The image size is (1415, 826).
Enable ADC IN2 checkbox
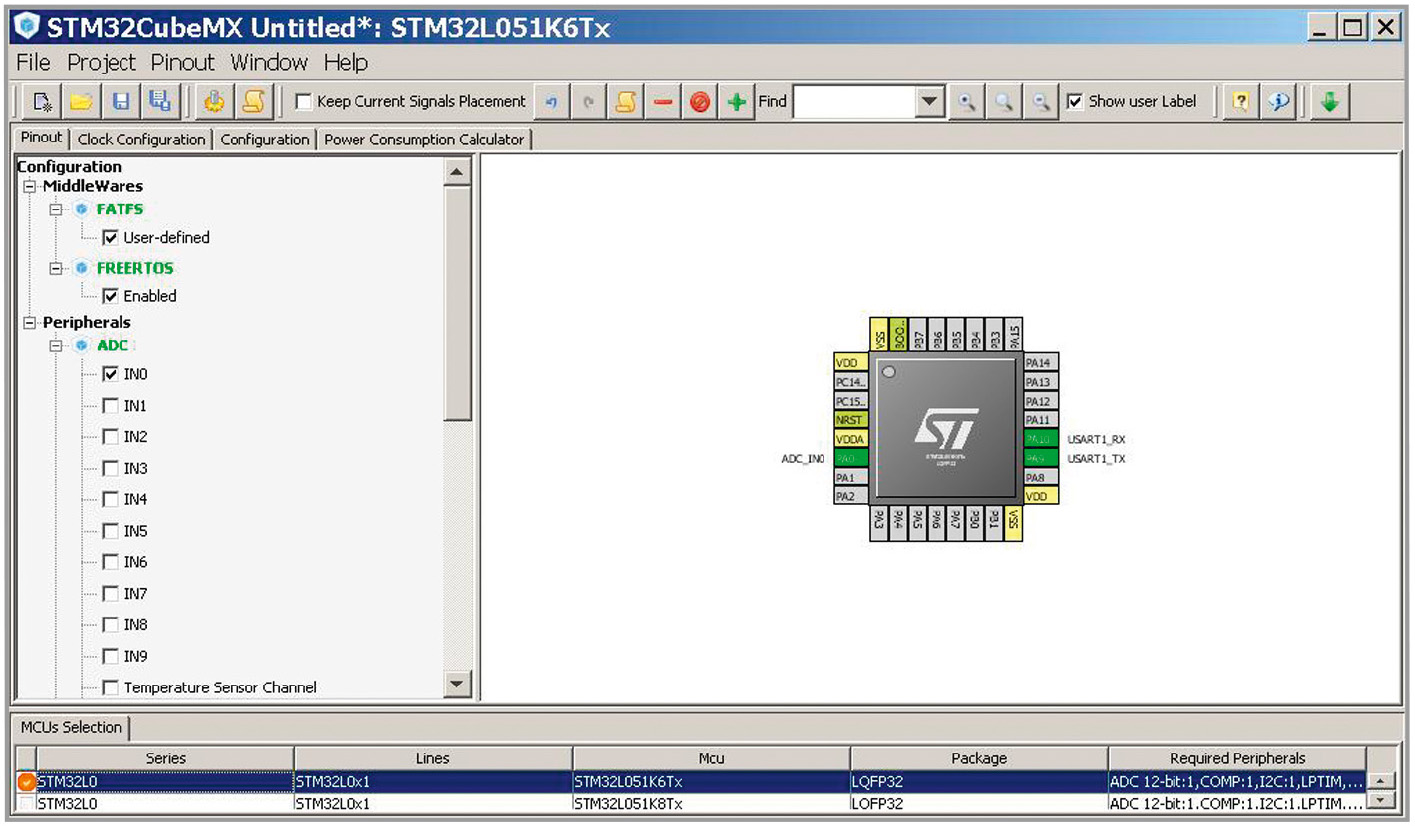click(111, 437)
